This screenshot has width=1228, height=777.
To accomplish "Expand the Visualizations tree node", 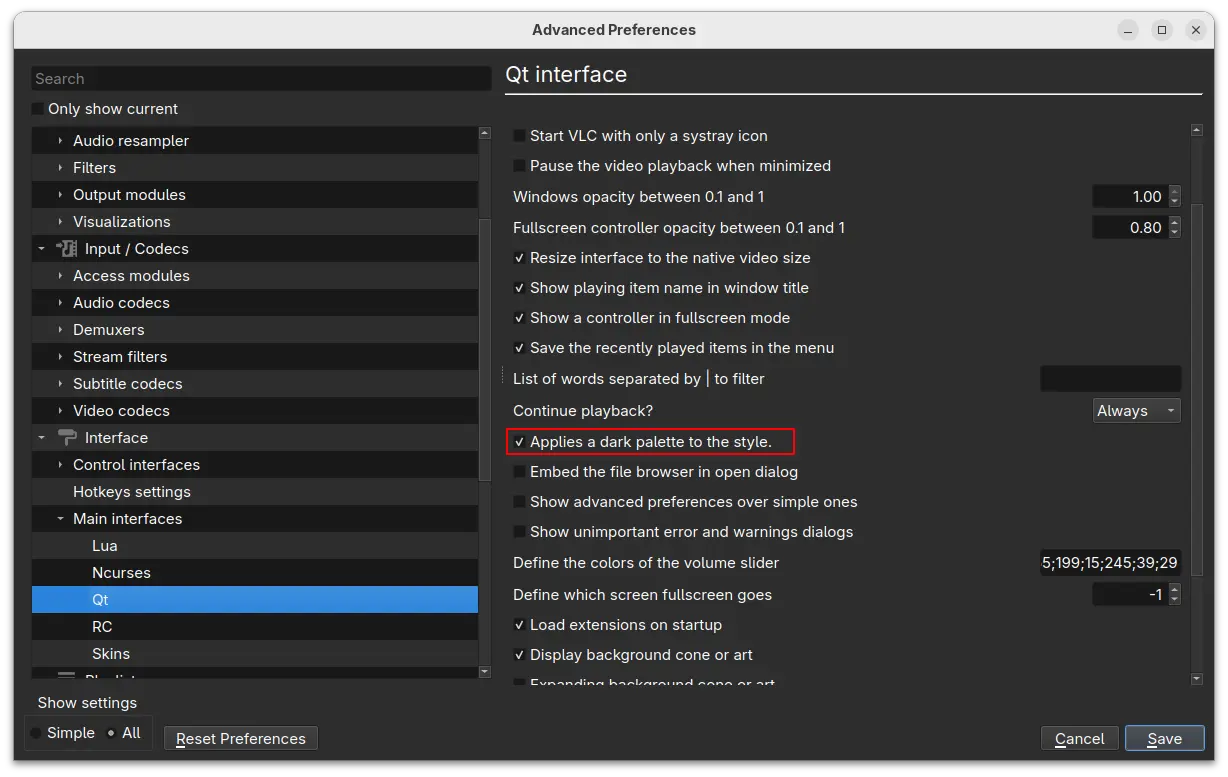I will click(x=60, y=222).
